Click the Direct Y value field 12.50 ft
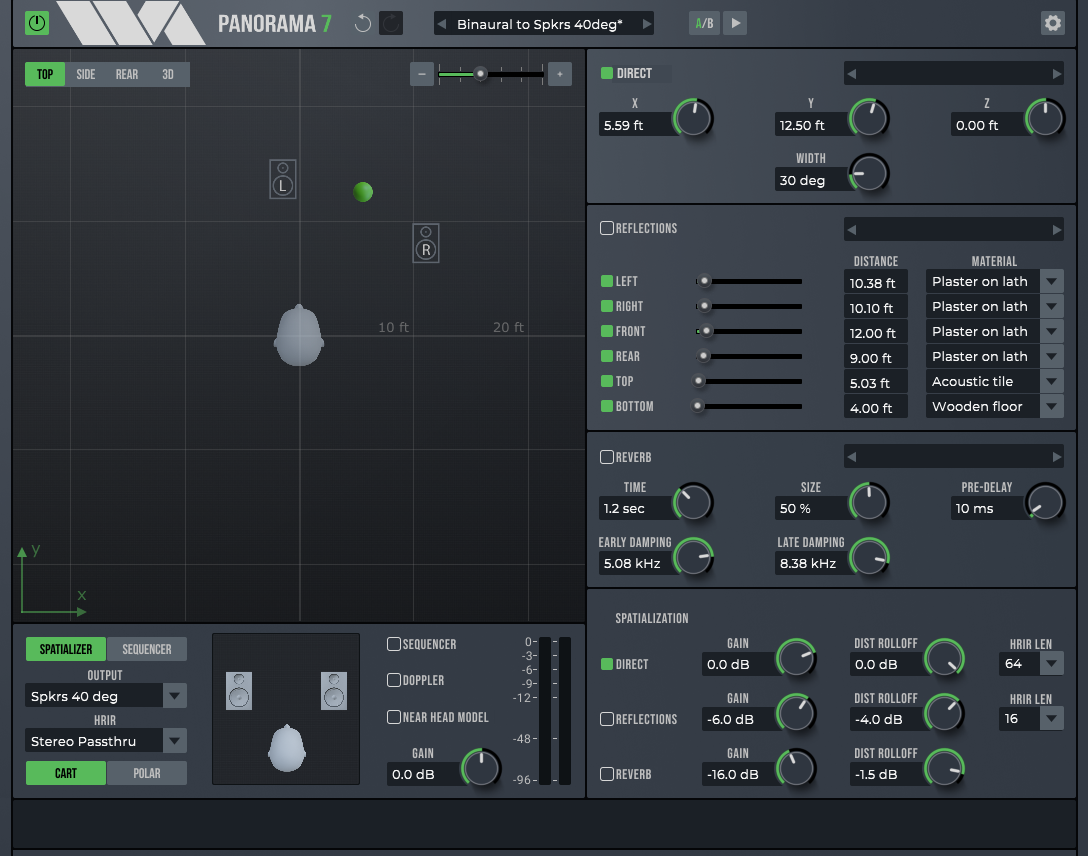Image resolution: width=1088 pixels, height=856 pixels. tap(810, 125)
